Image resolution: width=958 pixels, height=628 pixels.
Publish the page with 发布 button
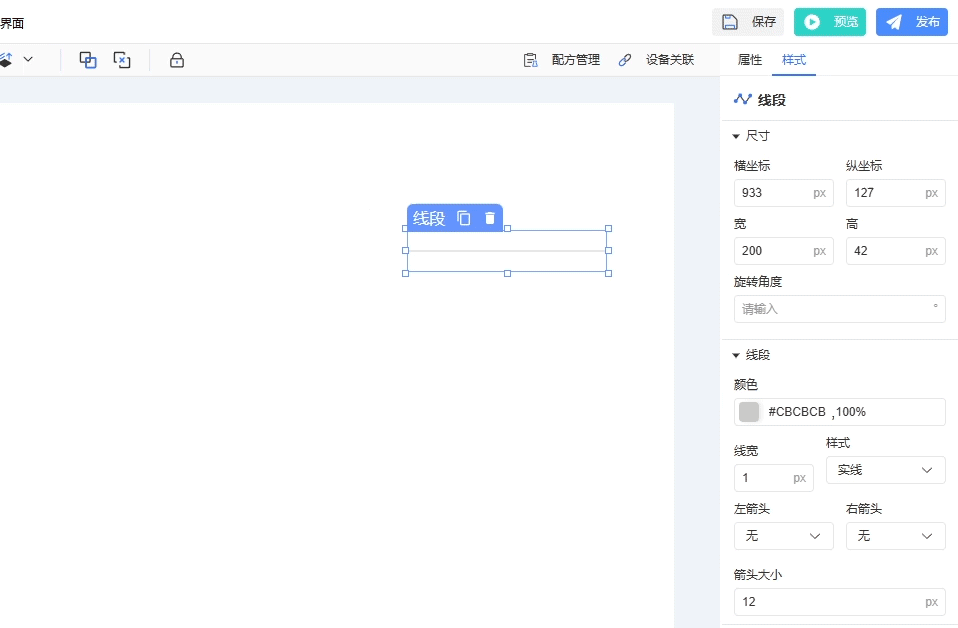911,22
